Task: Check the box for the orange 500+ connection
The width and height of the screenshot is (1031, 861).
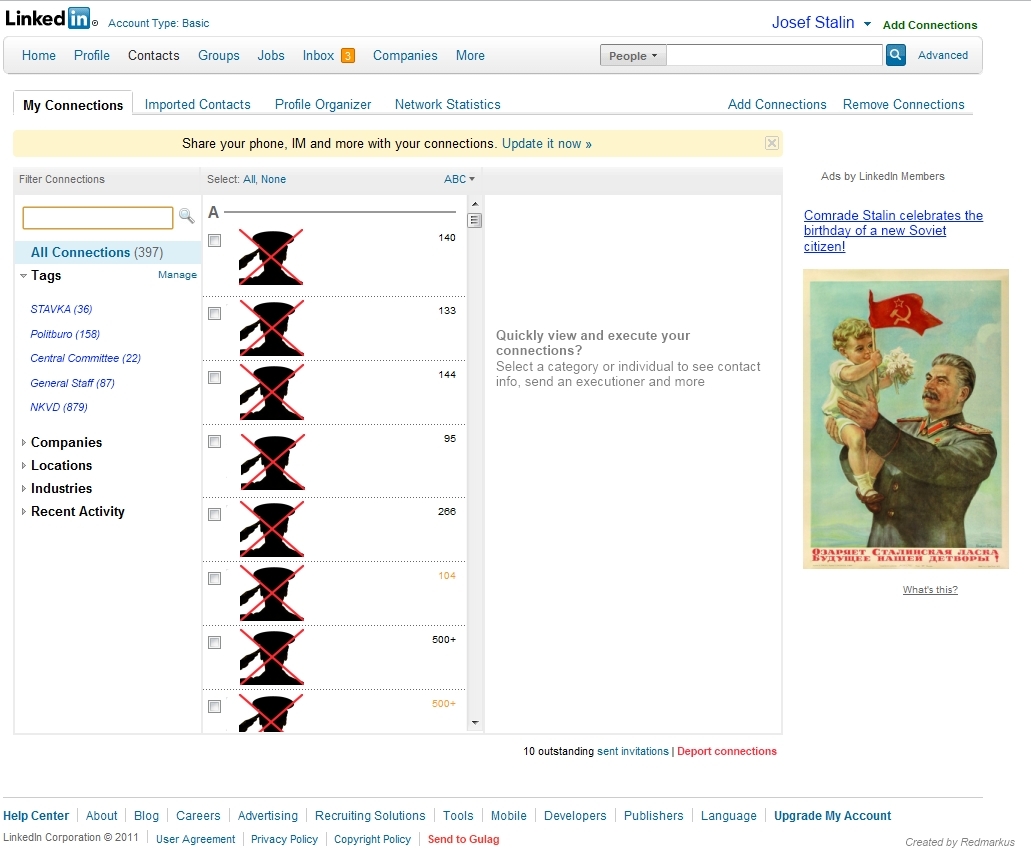Action: (214, 706)
